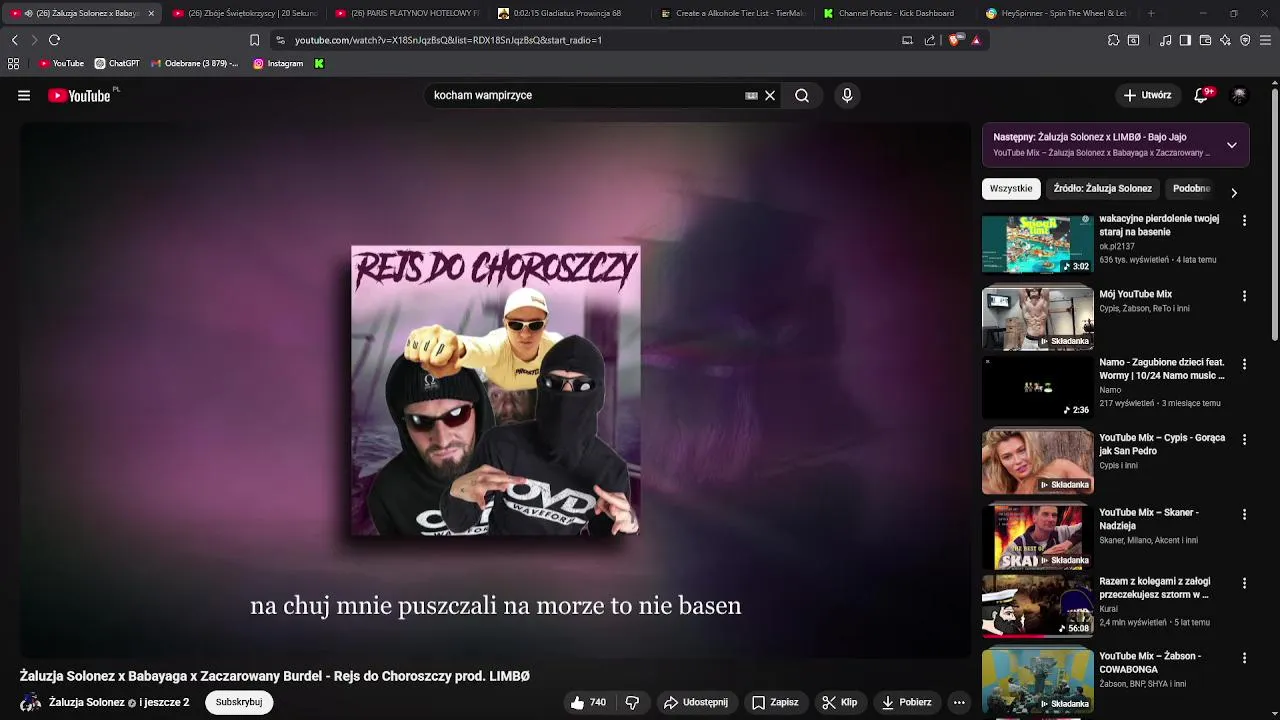Clear the search query with X
Viewport: 1280px width, 720px height.
770,96
